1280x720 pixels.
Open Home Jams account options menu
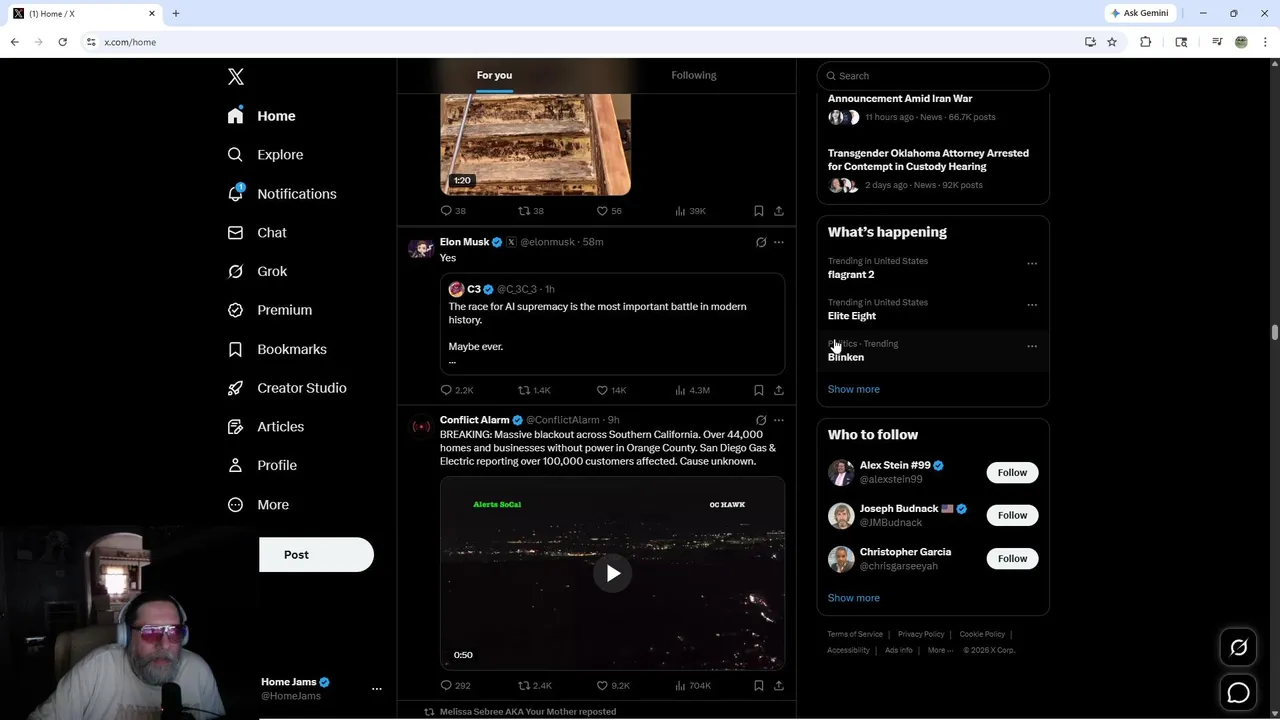(377, 689)
